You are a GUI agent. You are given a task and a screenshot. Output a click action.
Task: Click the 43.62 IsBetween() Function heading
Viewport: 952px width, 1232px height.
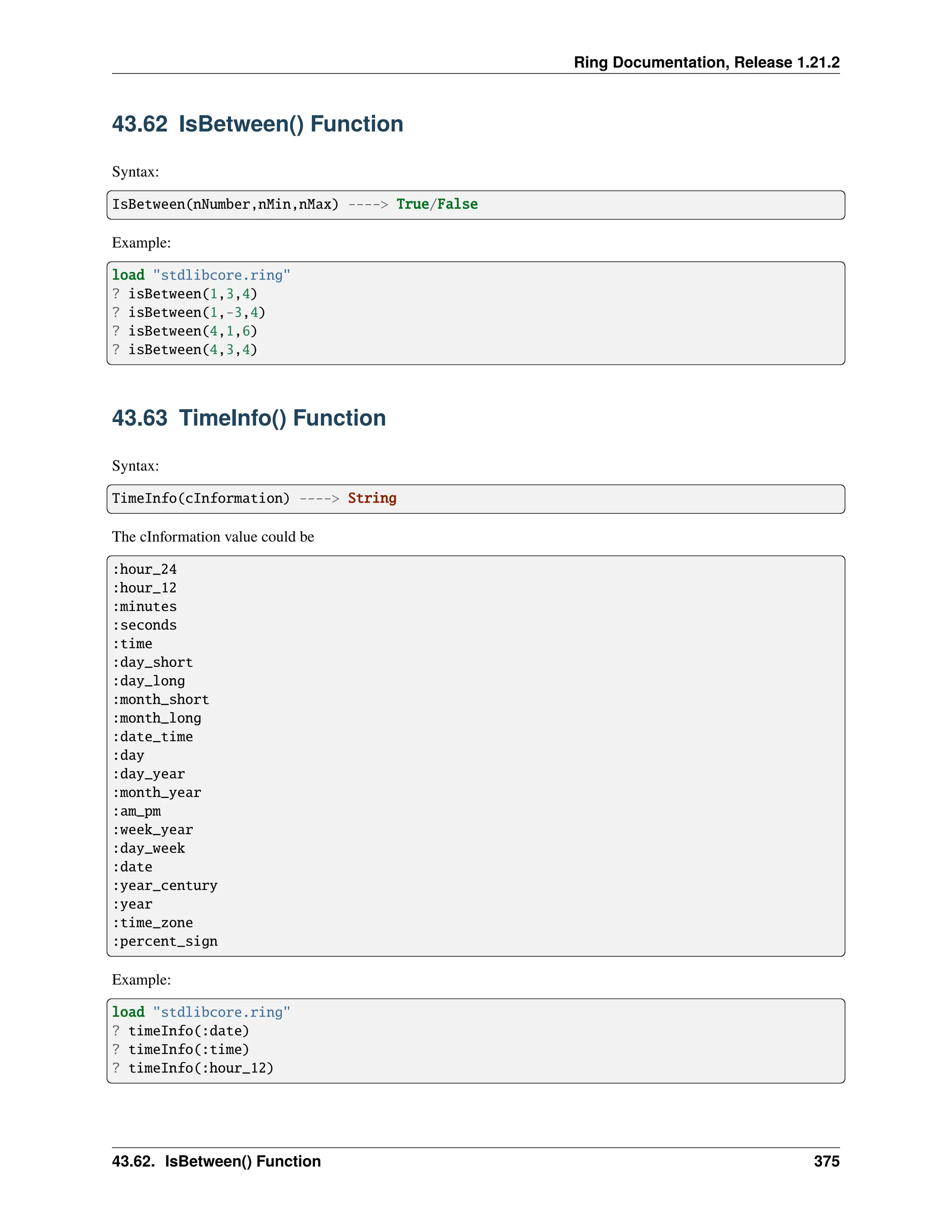pos(257,124)
